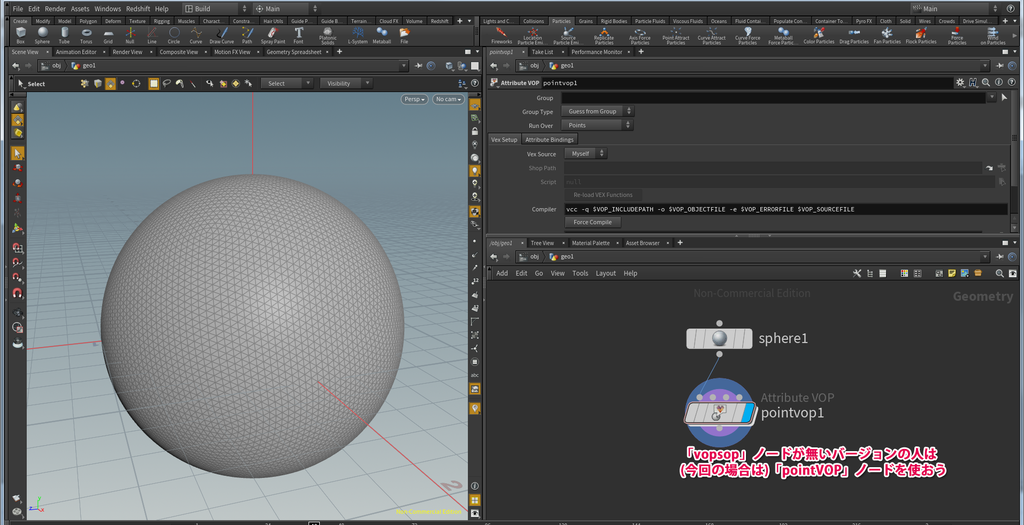1024x525 pixels.
Task: Open the No cam camera dropdown
Action: [449, 99]
